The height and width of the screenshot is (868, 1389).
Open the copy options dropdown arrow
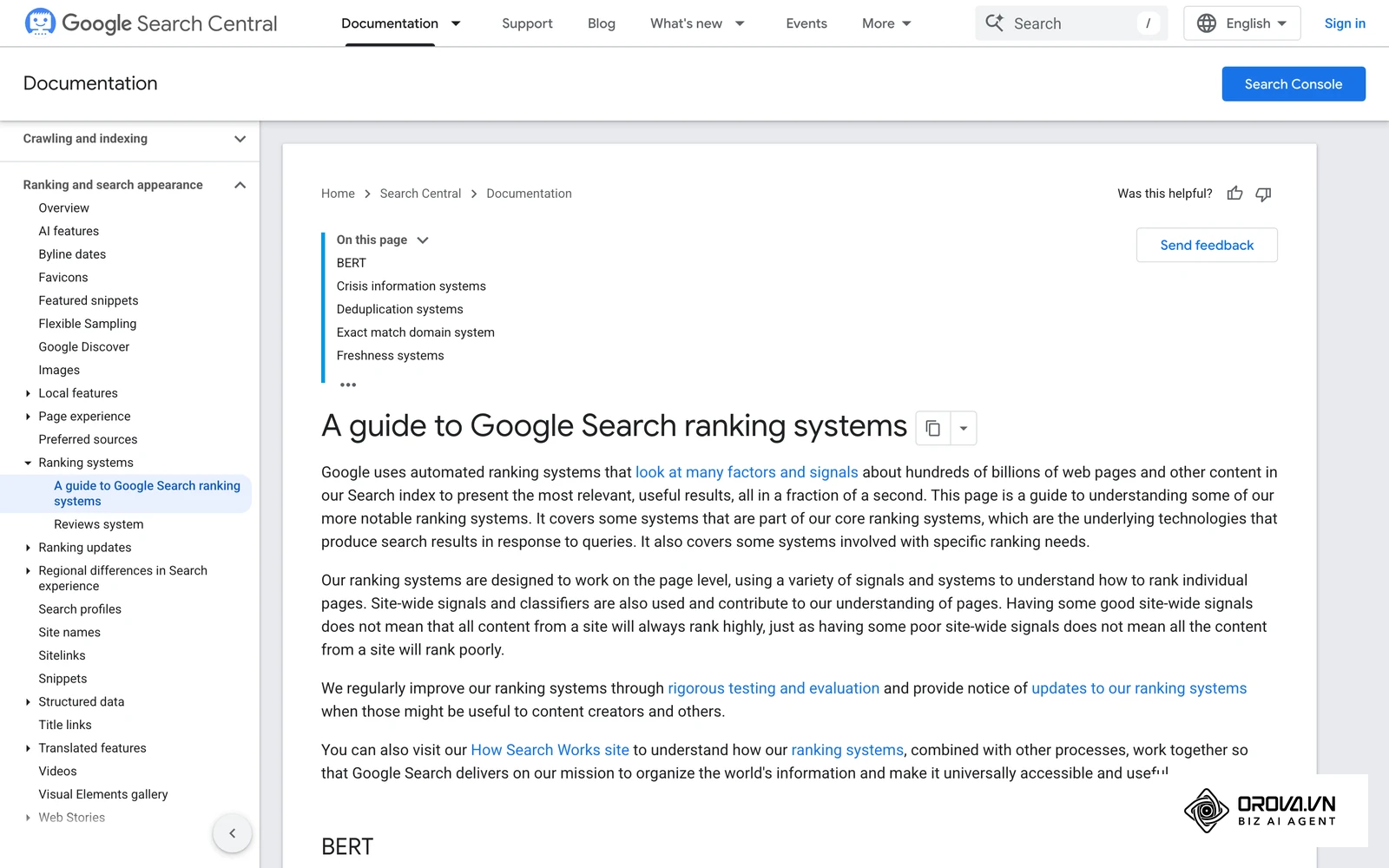964,428
